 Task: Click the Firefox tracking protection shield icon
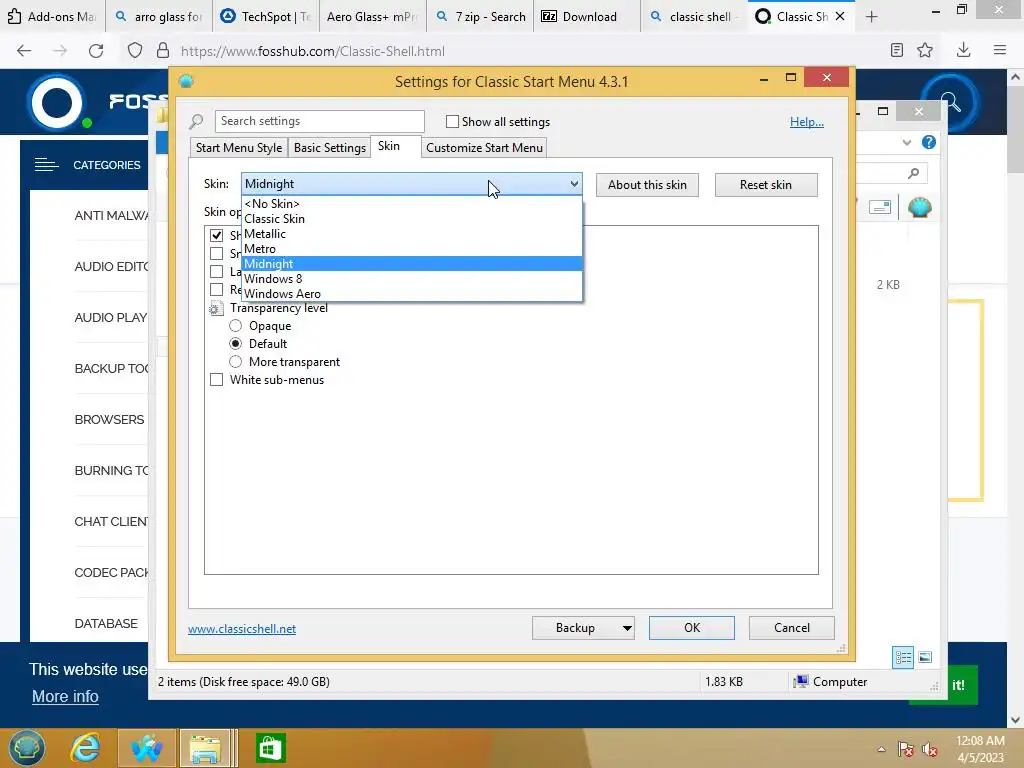coord(135,51)
